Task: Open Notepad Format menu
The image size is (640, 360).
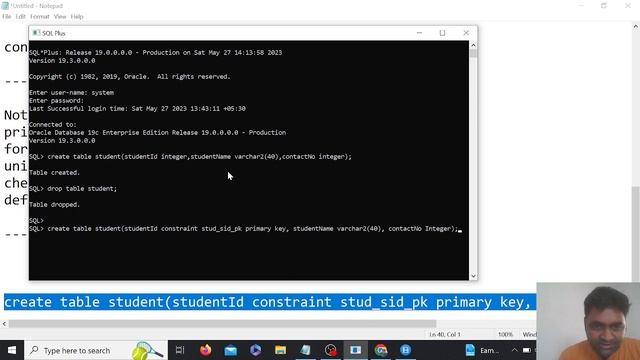Action: point(40,17)
